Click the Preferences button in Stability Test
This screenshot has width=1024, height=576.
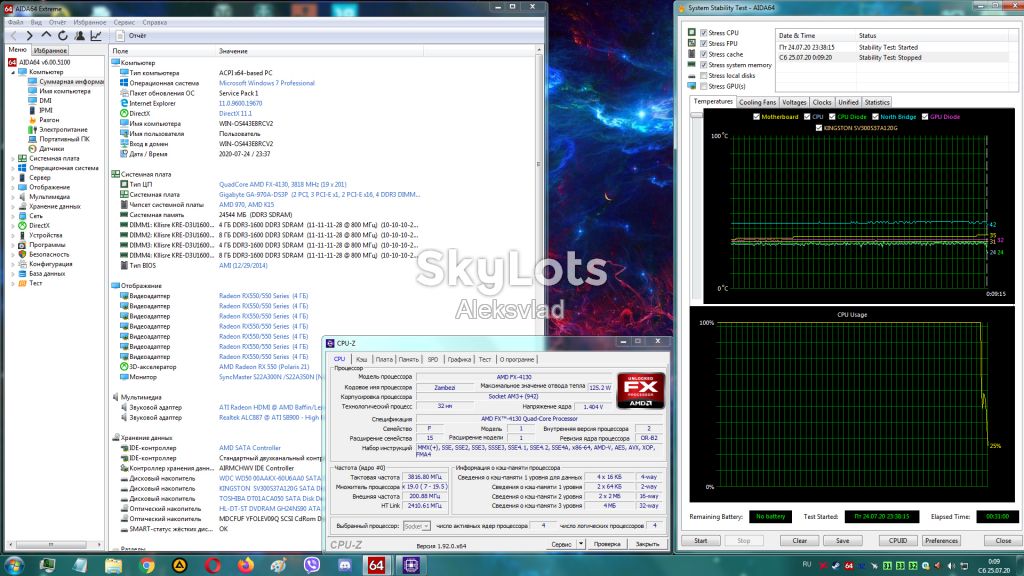click(941, 541)
